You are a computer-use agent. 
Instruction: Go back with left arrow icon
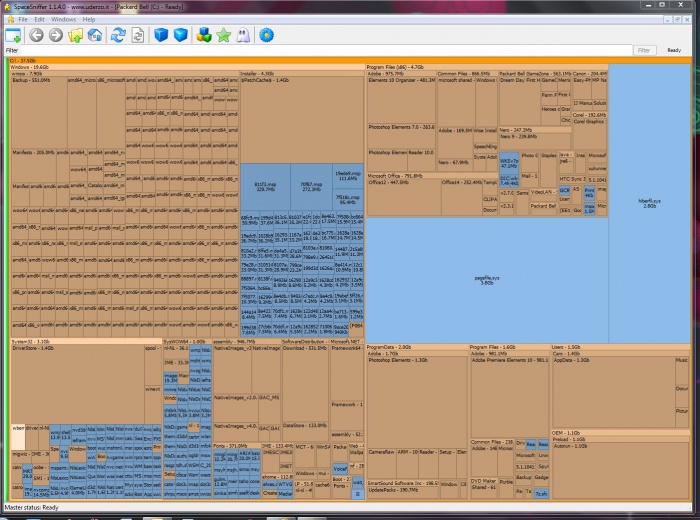(x=36, y=35)
